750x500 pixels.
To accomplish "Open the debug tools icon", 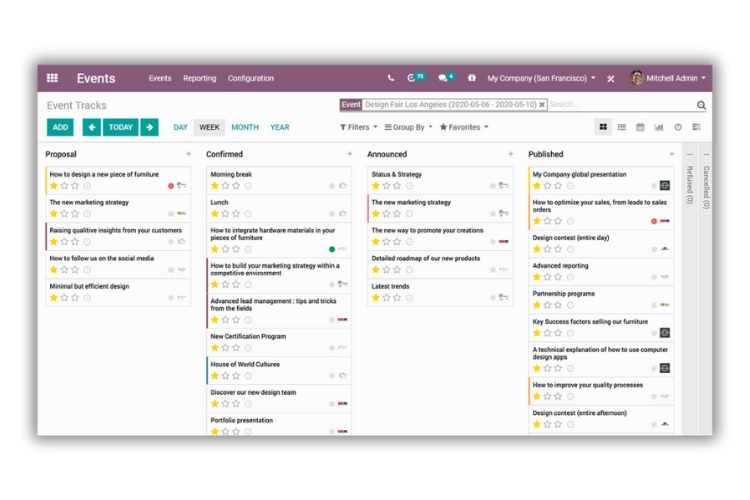I will tap(611, 78).
